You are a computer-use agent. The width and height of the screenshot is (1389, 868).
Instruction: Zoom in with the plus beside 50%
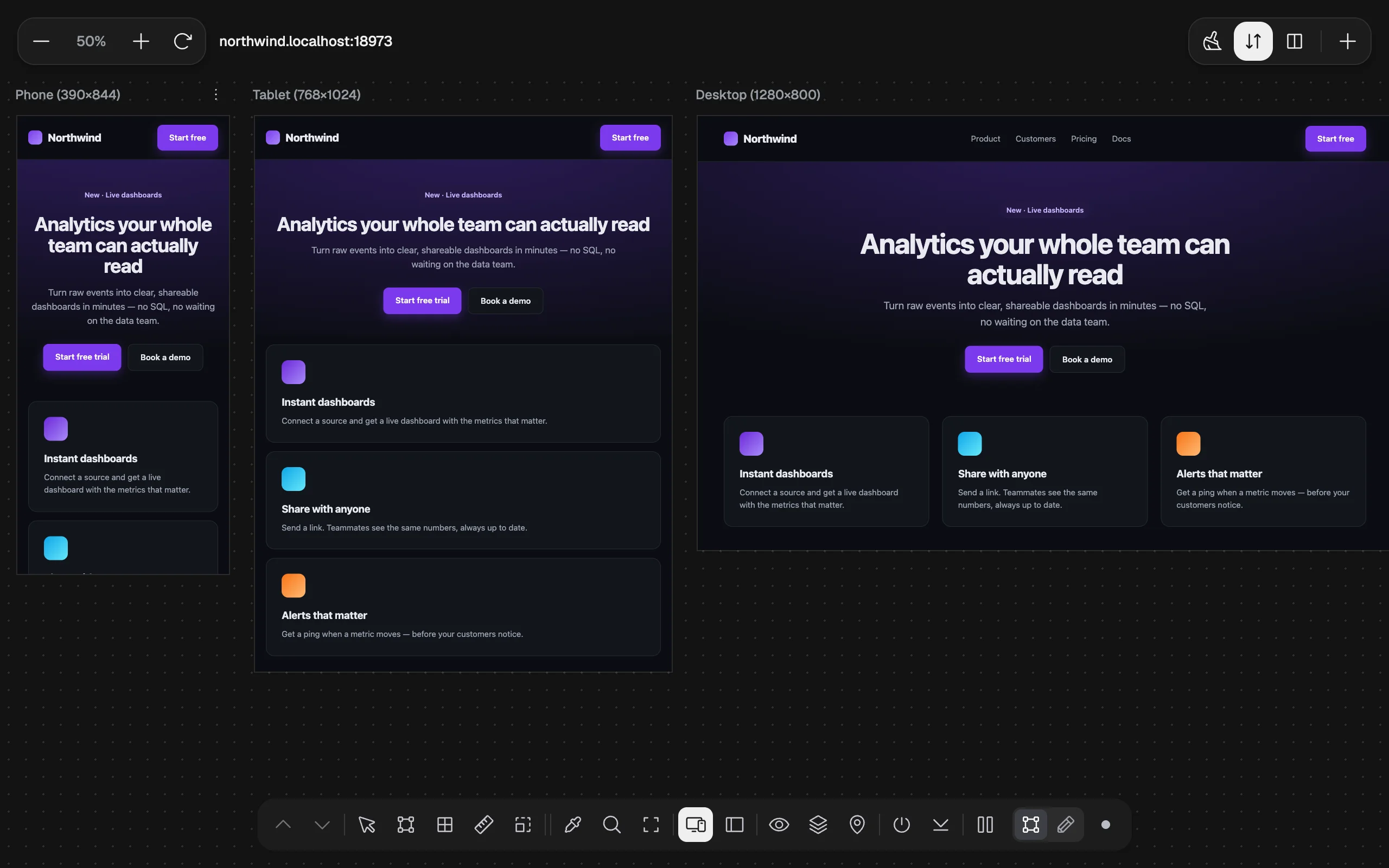pyautogui.click(x=141, y=41)
